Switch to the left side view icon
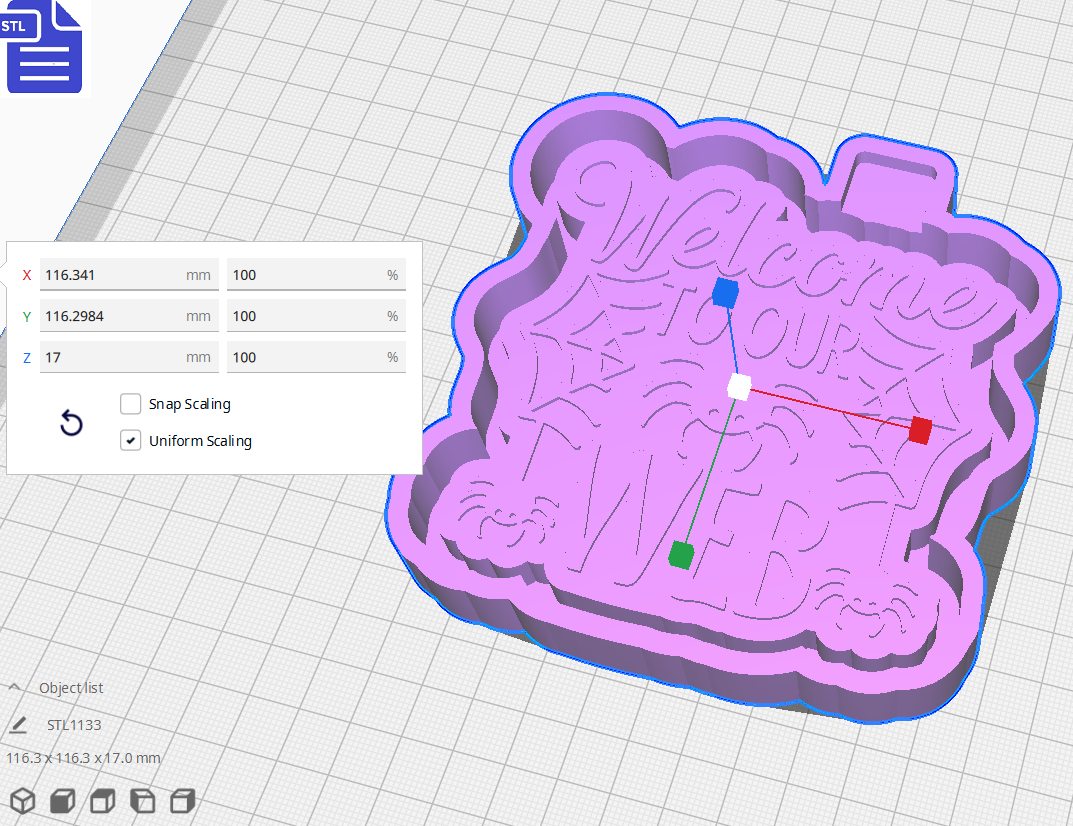 pyautogui.click(x=140, y=801)
